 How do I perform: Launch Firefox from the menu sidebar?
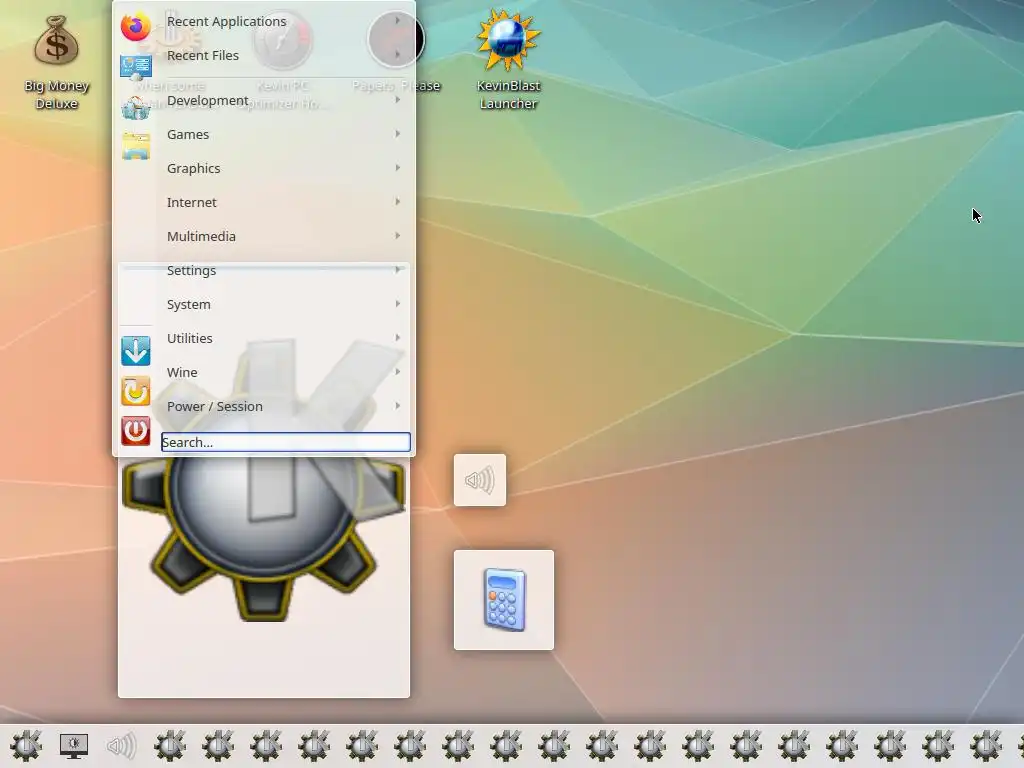(x=136, y=27)
